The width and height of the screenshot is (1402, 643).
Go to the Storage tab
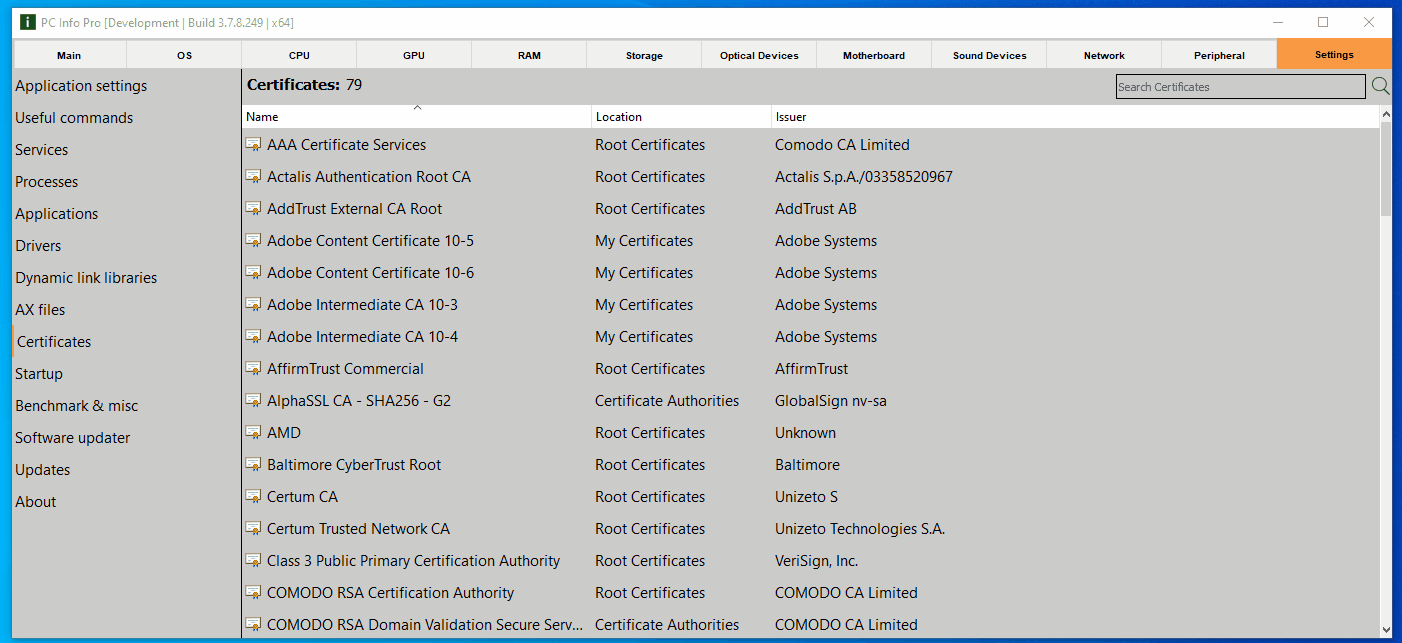[x=644, y=55]
